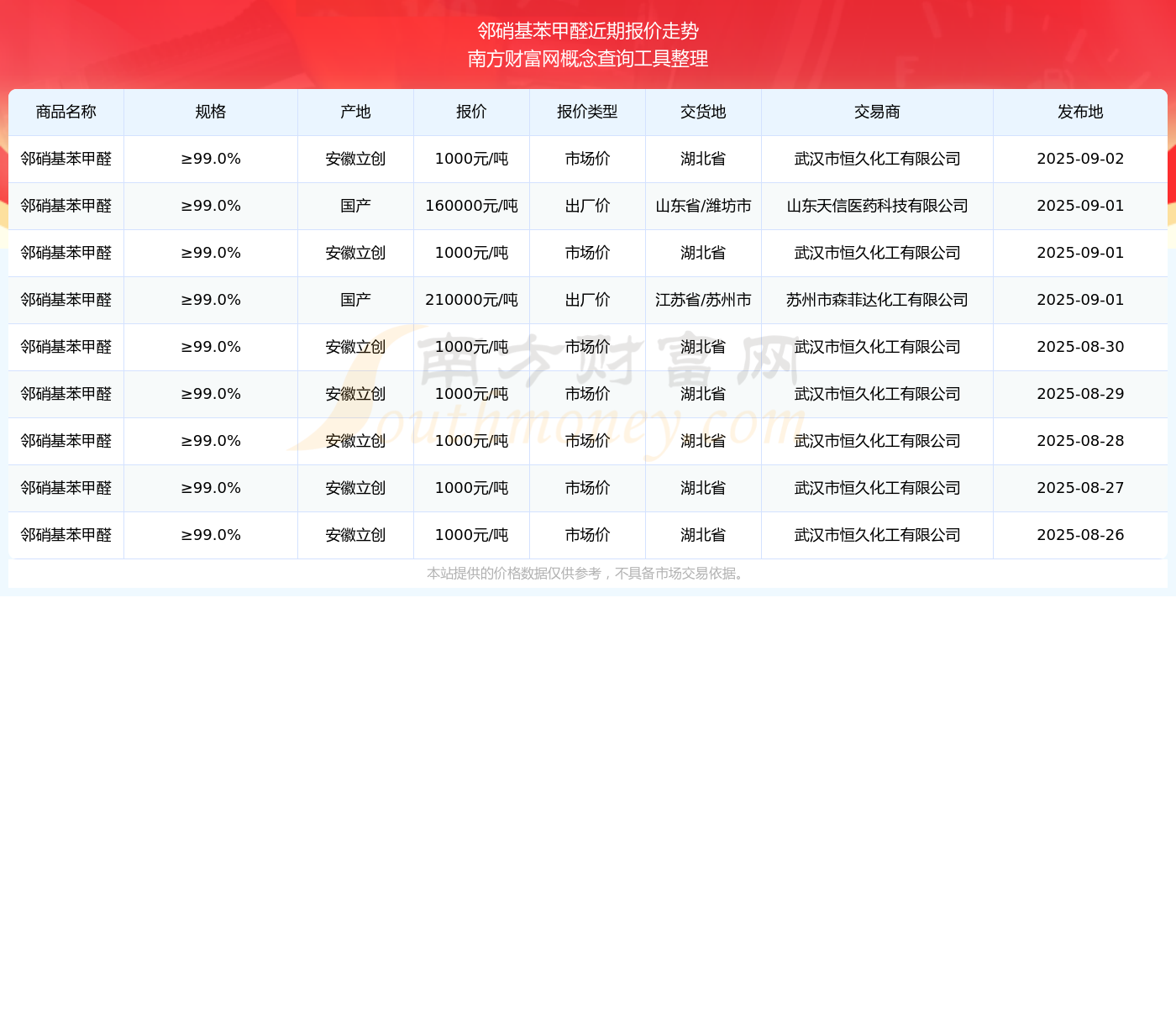Select the title 邻硝基苯甲醛近期报价走势
This screenshot has width=1176, height=1012.
pos(588,31)
